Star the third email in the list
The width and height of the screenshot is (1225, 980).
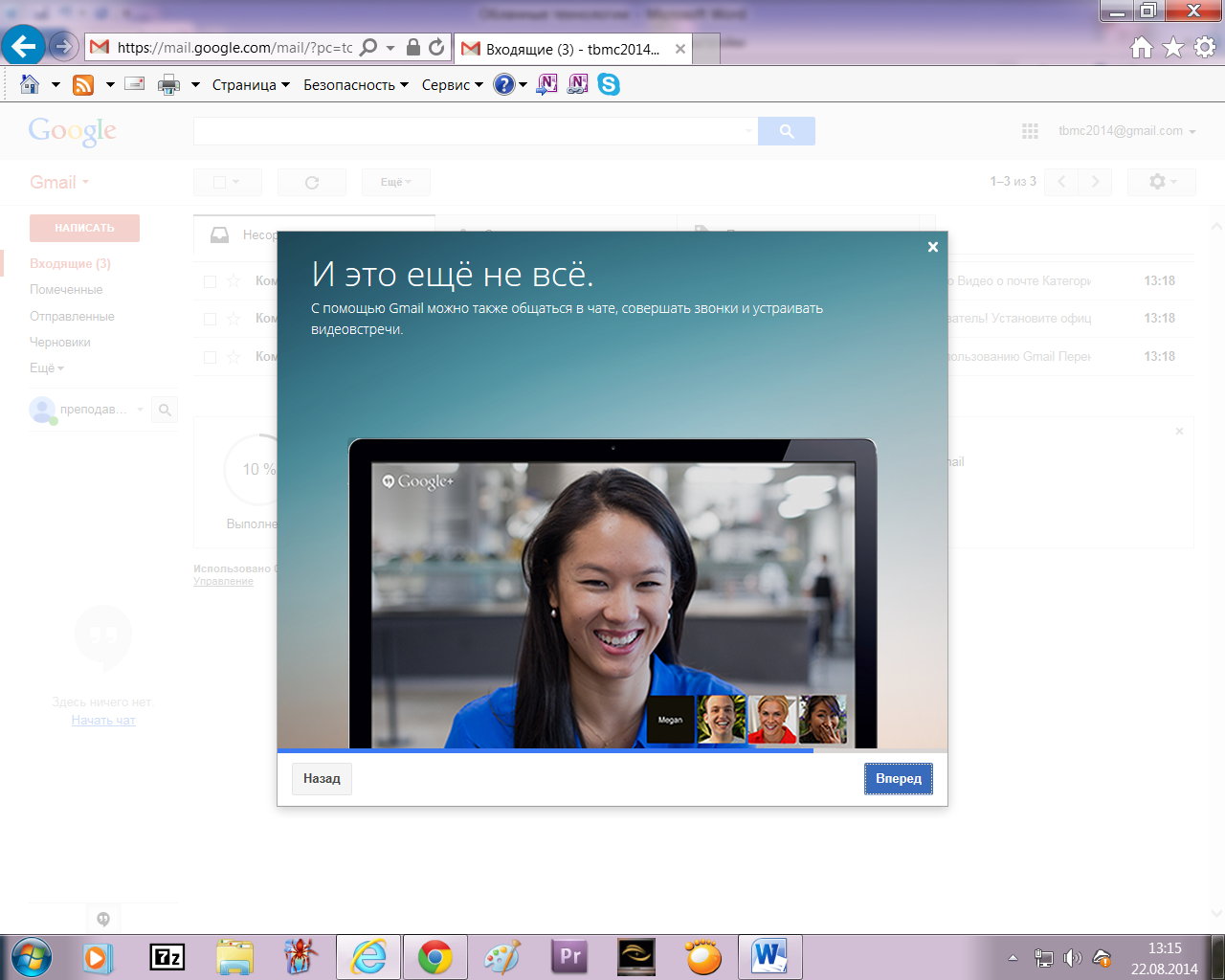point(234,357)
